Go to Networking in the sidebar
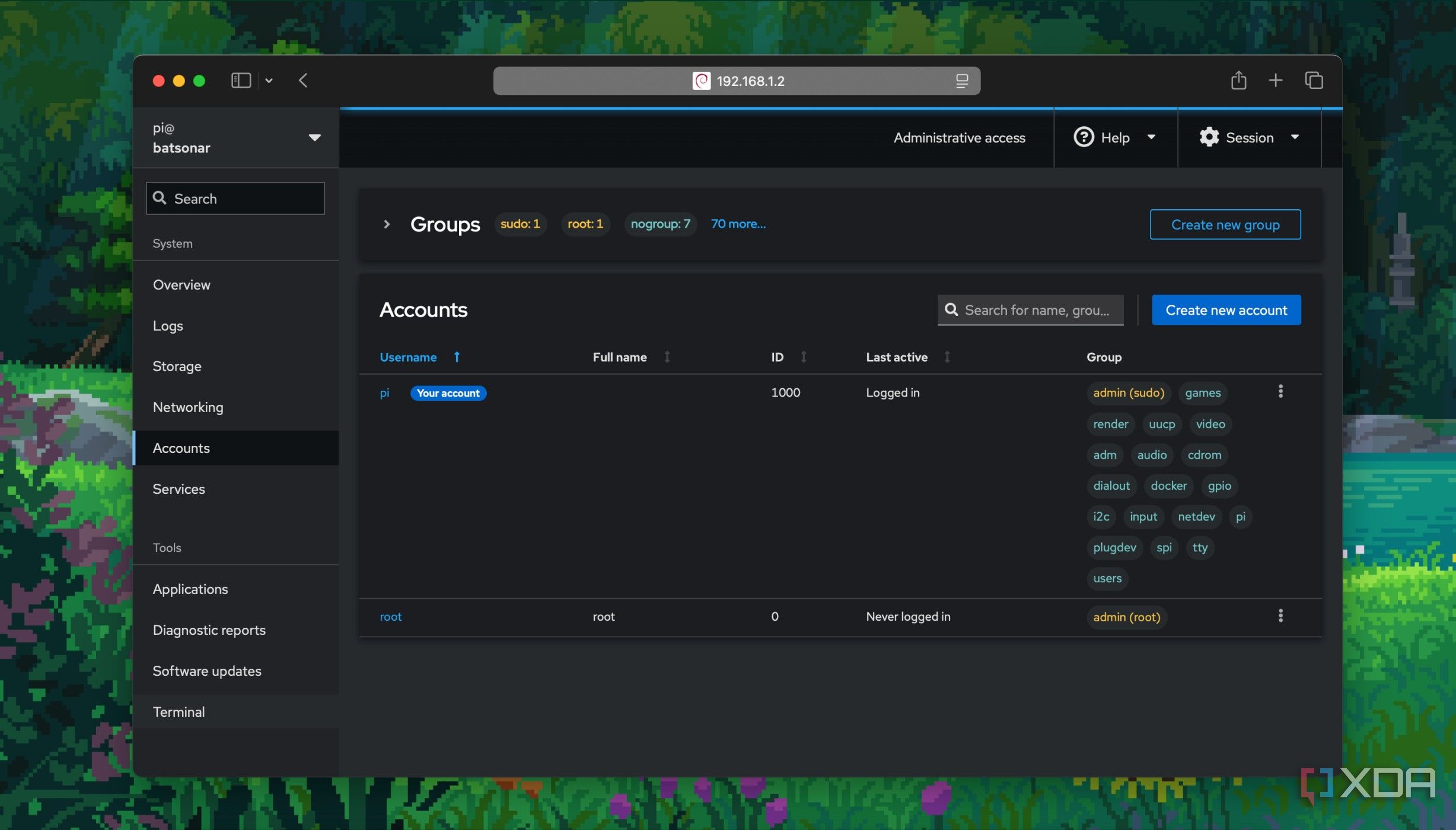The width and height of the screenshot is (1456, 830). click(x=236, y=407)
